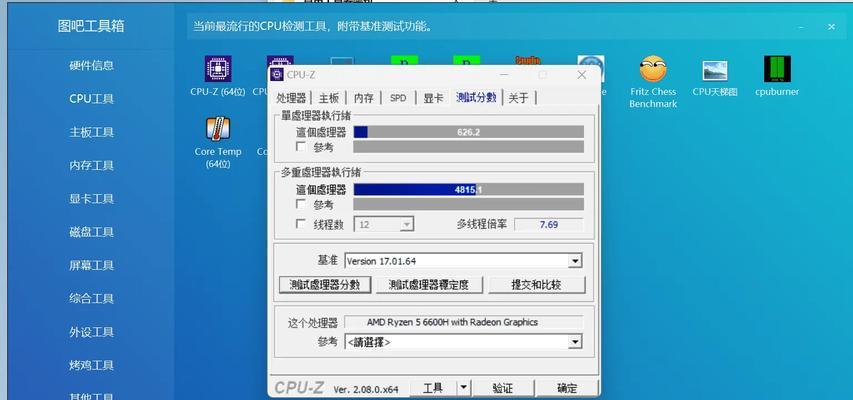Close the CPU-Z window

[582, 75]
